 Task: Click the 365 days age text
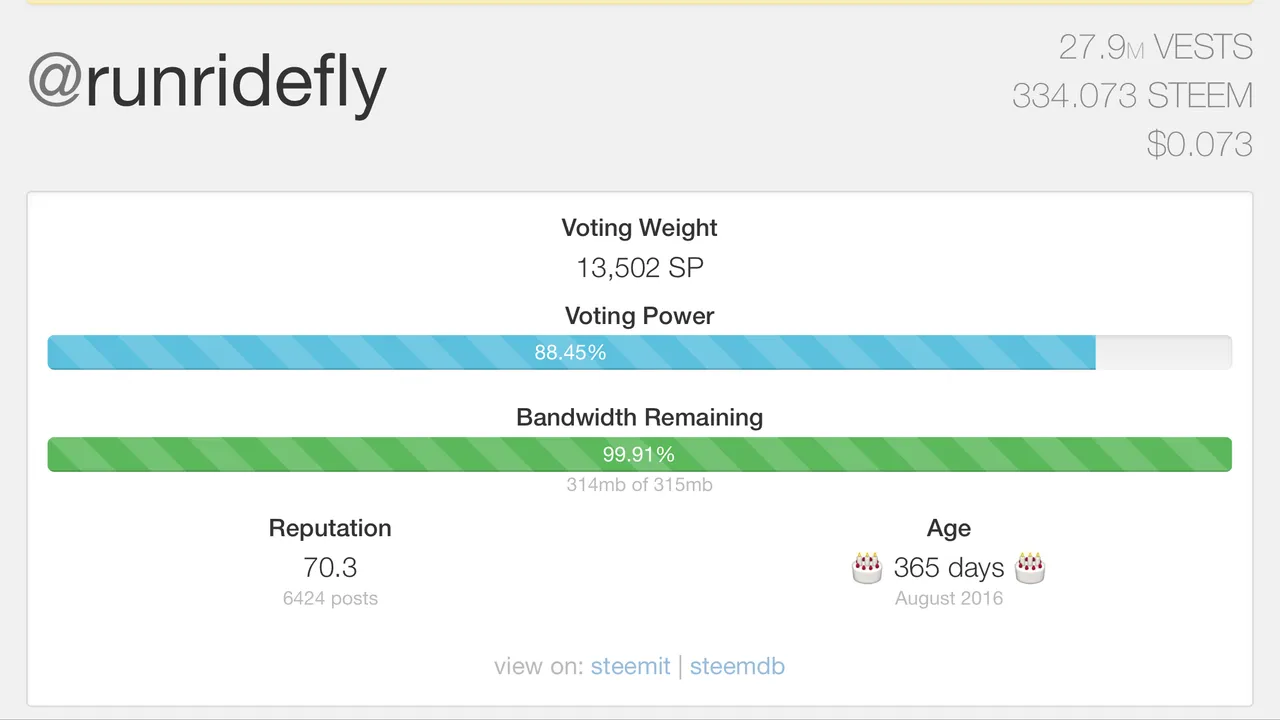tap(948, 568)
